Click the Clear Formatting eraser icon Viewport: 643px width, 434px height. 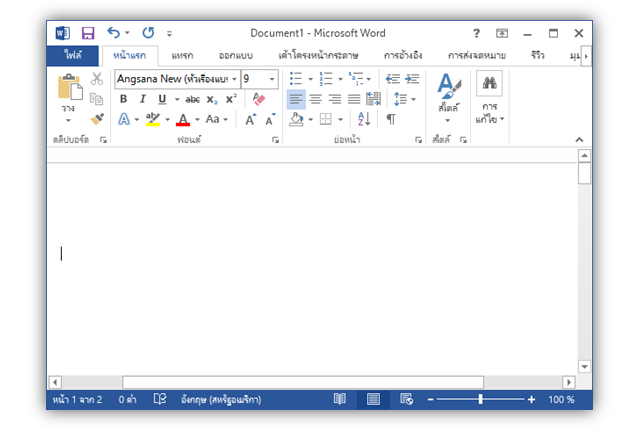(259, 99)
